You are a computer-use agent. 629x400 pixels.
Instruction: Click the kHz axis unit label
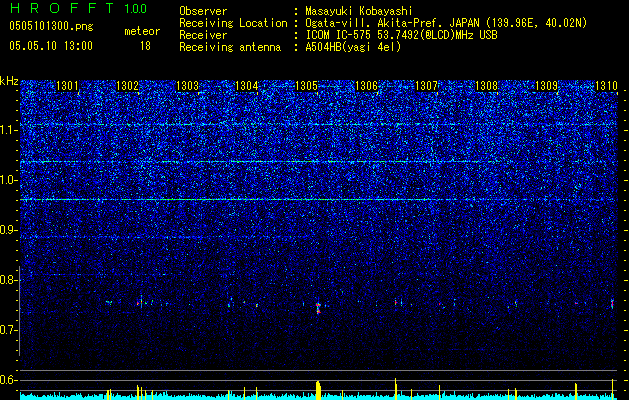point(9,81)
